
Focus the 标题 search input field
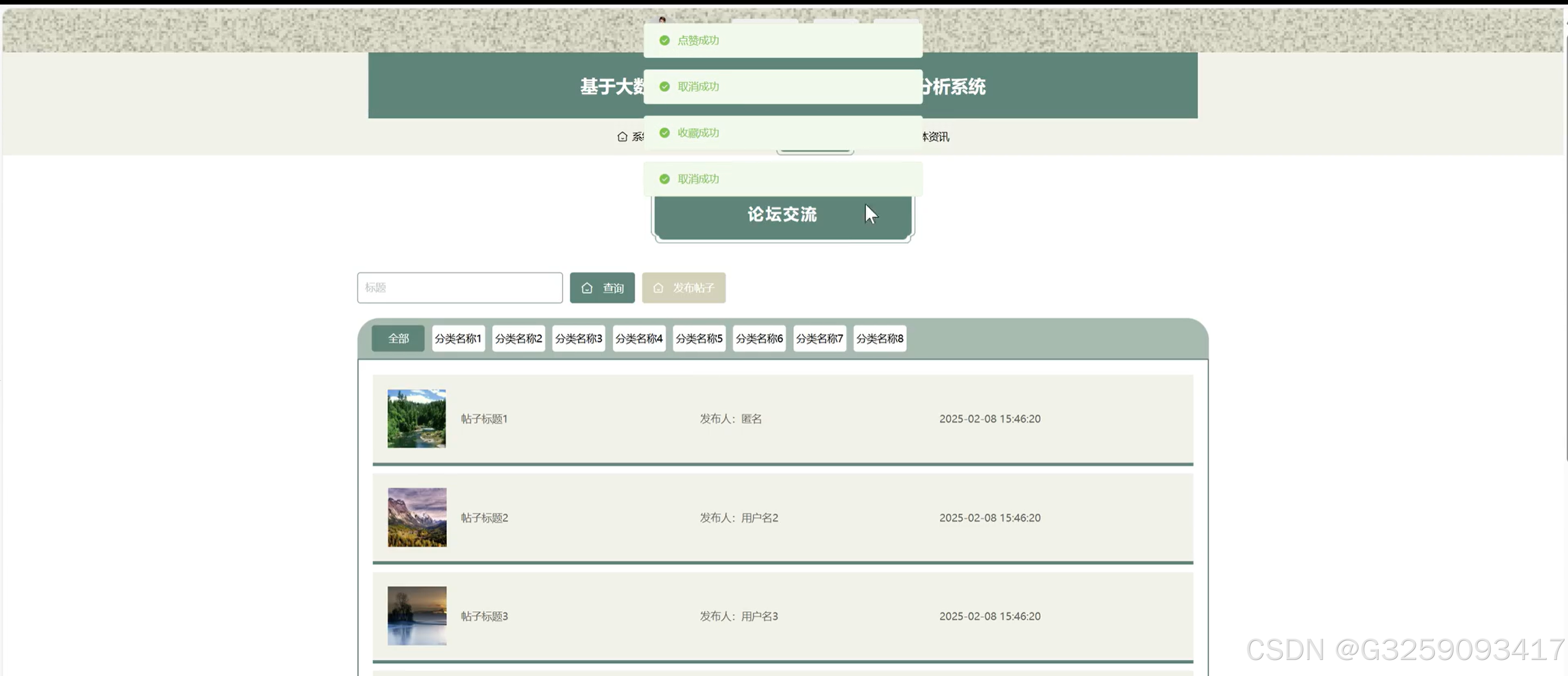[x=459, y=288]
